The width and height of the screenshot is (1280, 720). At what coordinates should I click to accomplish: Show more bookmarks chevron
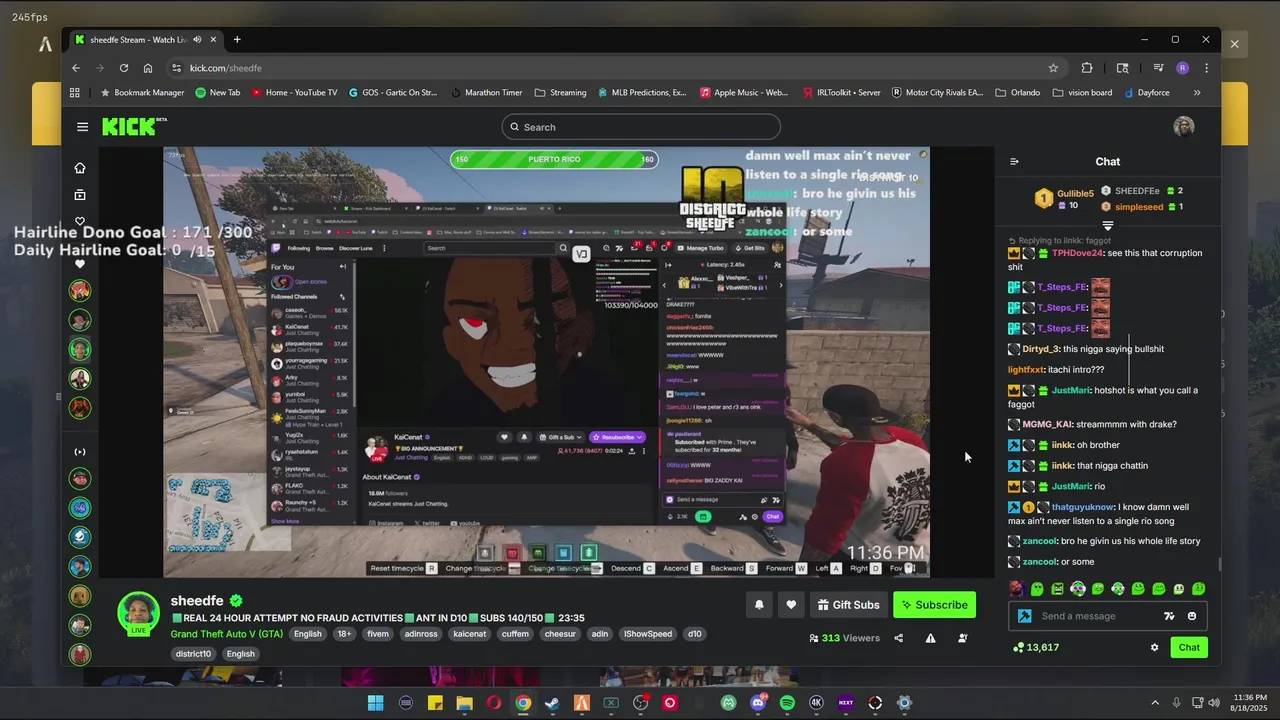[1197, 93]
